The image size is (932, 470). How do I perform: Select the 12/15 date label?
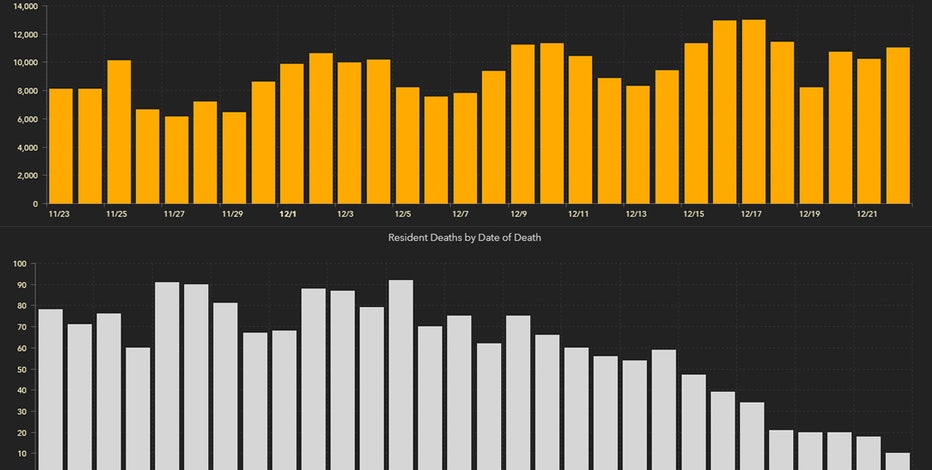click(x=694, y=214)
